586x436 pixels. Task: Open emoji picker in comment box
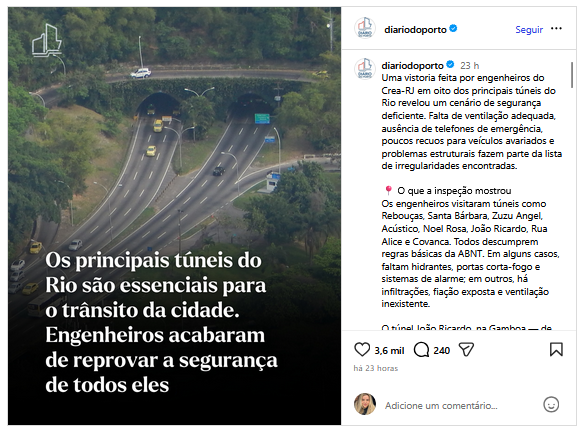pyautogui.click(x=551, y=405)
